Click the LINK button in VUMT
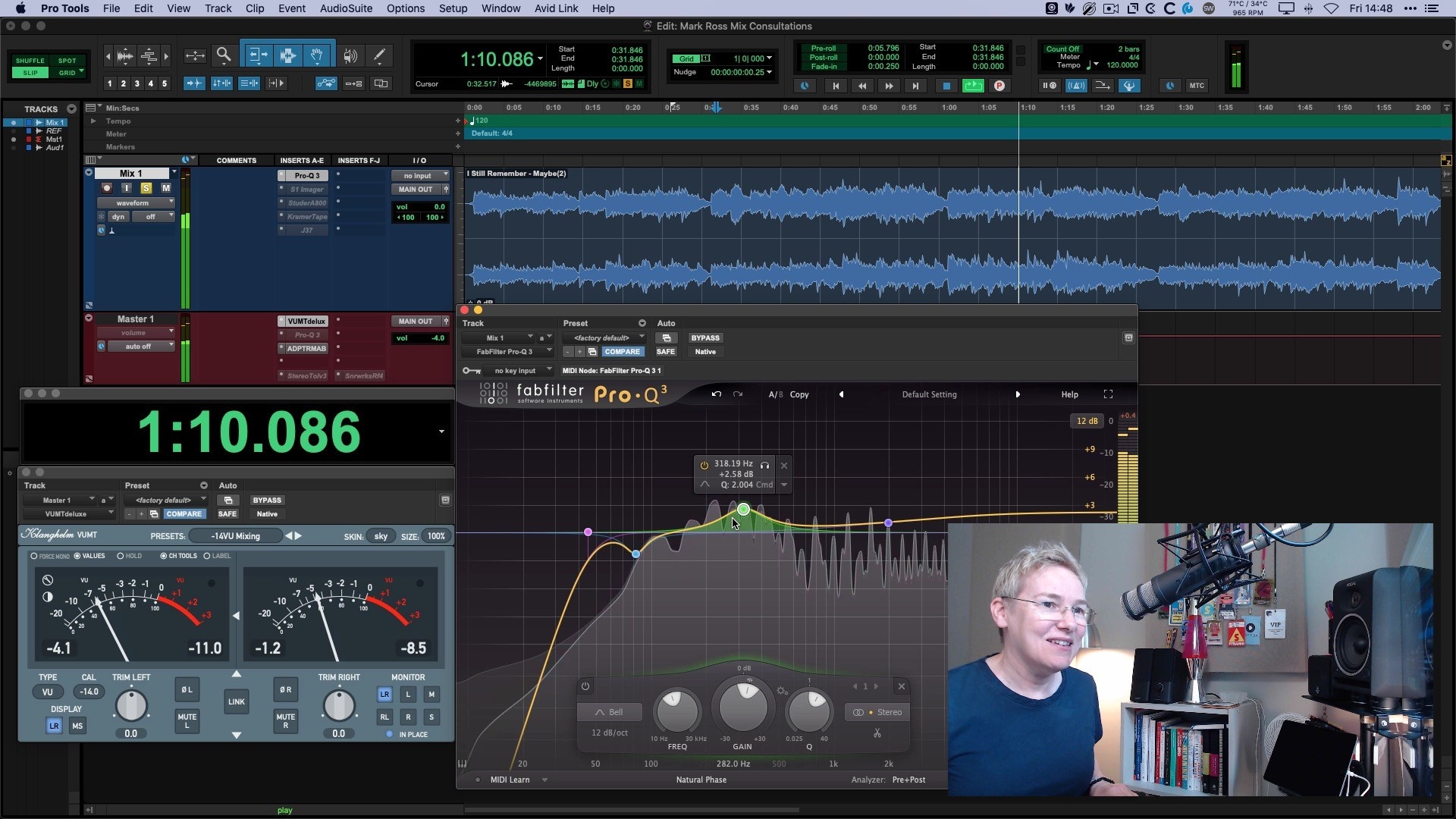Image resolution: width=1456 pixels, height=819 pixels. pyautogui.click(x=237, y=702)
